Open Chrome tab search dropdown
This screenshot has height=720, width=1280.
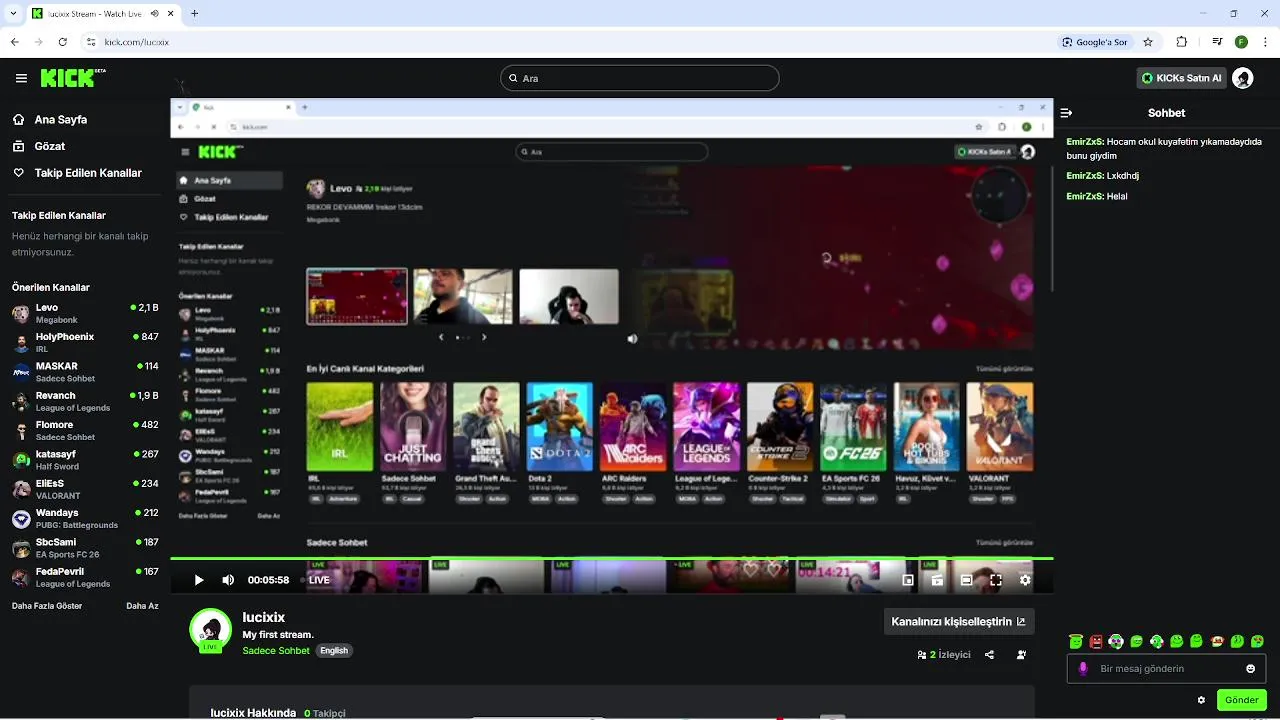[11, 13]
